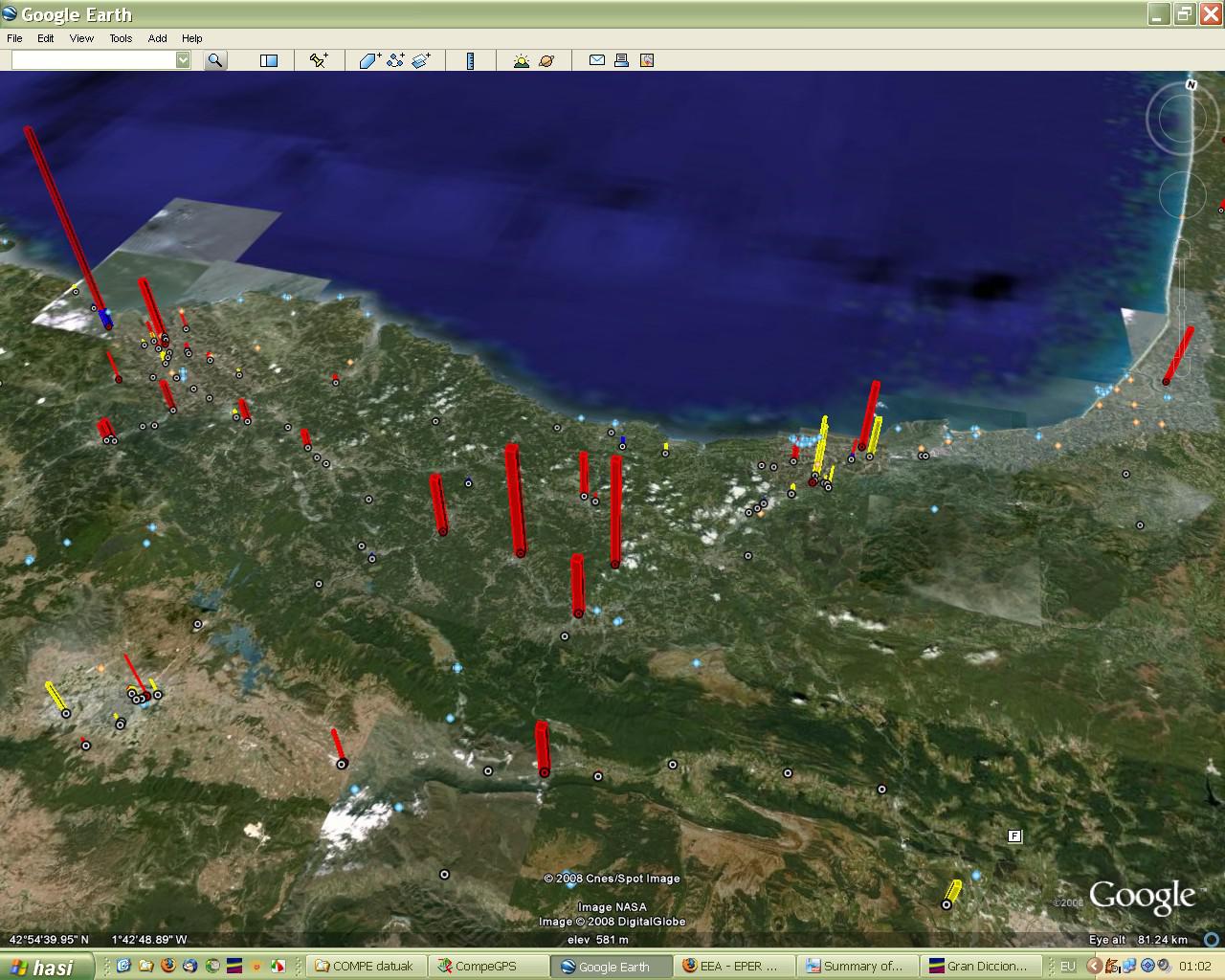Click the volume speaker tray icon
Viewport: 1225px width, 980px height.
[1162, 967]
